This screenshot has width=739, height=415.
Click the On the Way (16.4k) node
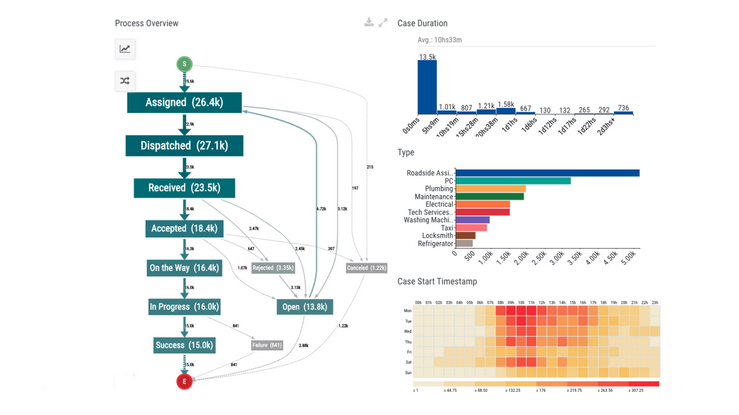(x=184, y=268)
